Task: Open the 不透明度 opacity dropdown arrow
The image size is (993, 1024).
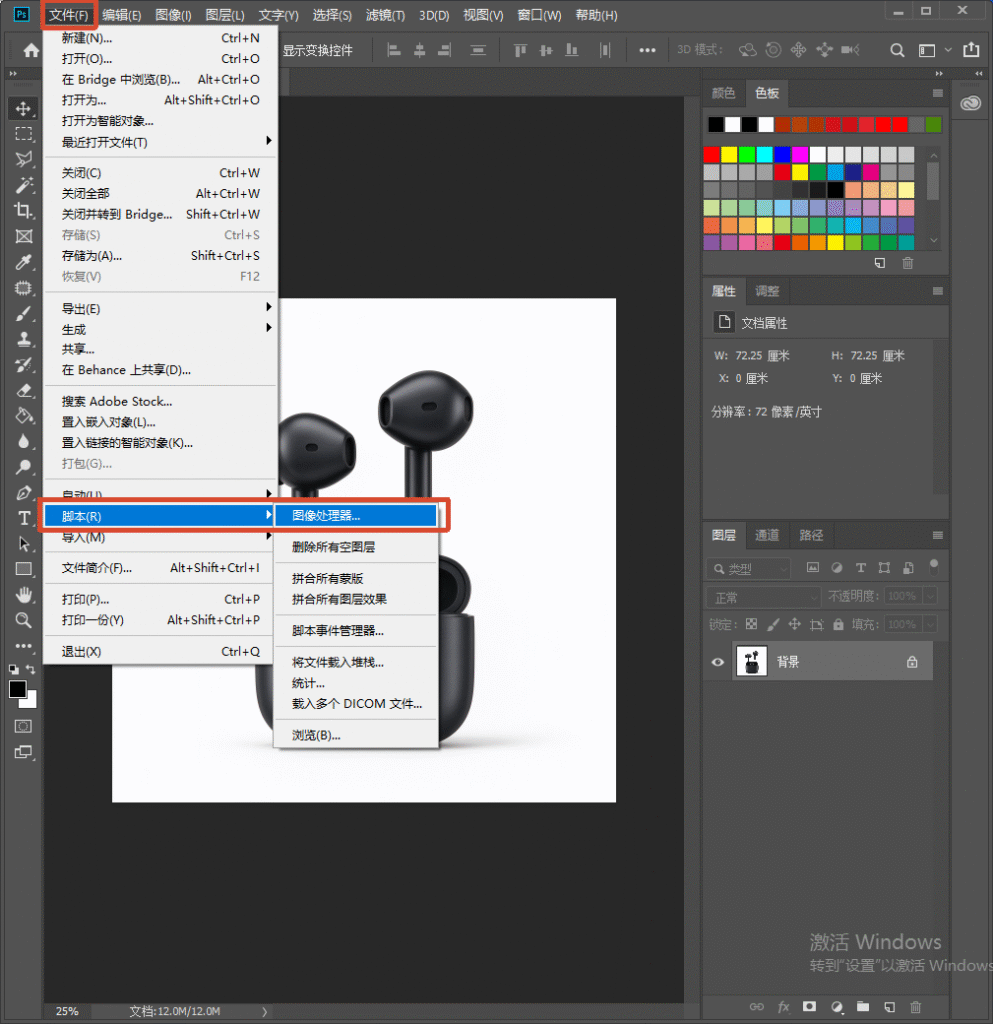Action: pyautogui.click(x=930, y=596)
